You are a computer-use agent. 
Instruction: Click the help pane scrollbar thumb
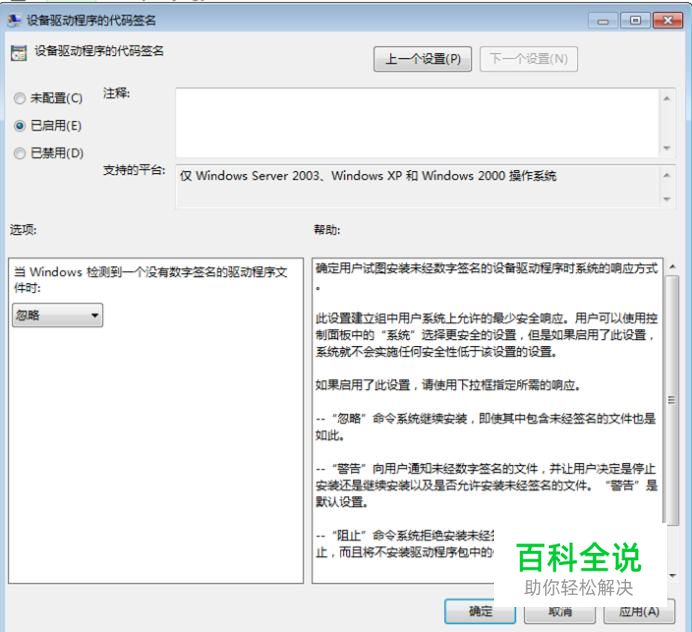click(x=672, y=400)
